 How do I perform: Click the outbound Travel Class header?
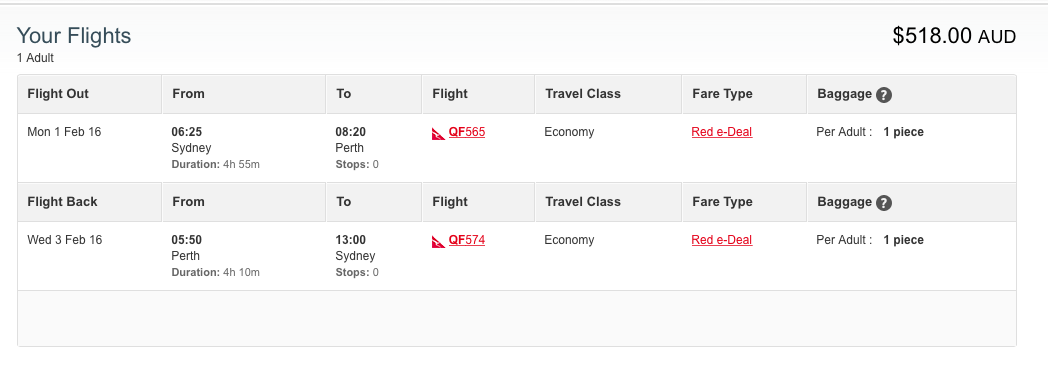[x=583, y=94]
